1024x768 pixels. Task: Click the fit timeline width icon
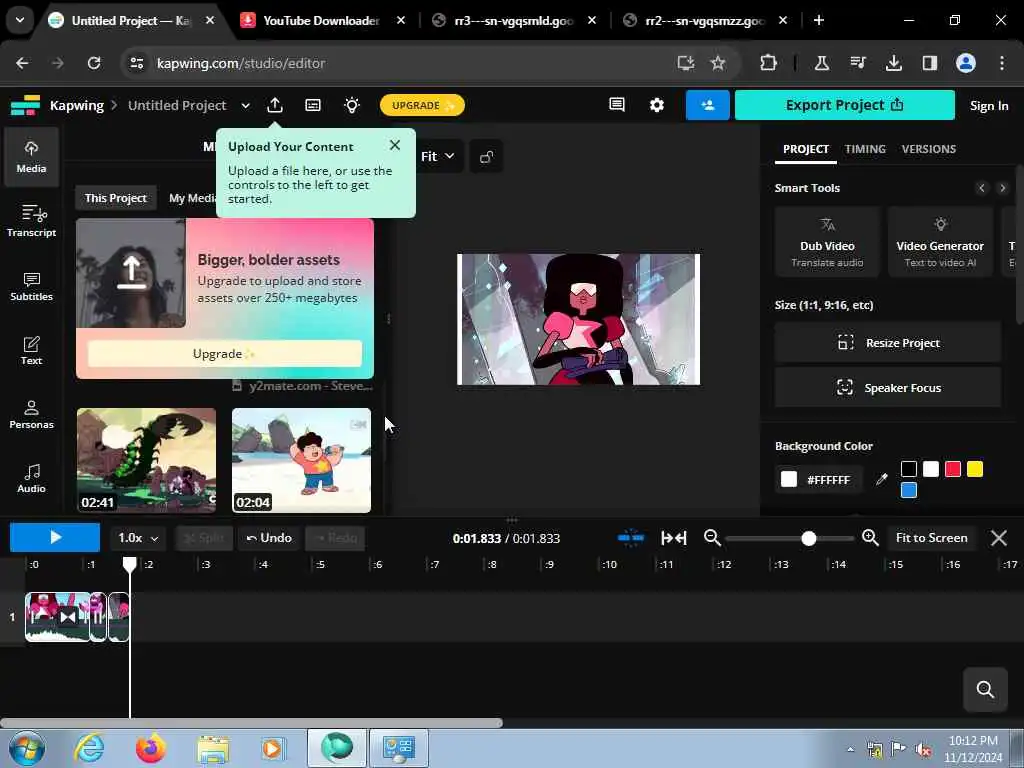(673, 537)
